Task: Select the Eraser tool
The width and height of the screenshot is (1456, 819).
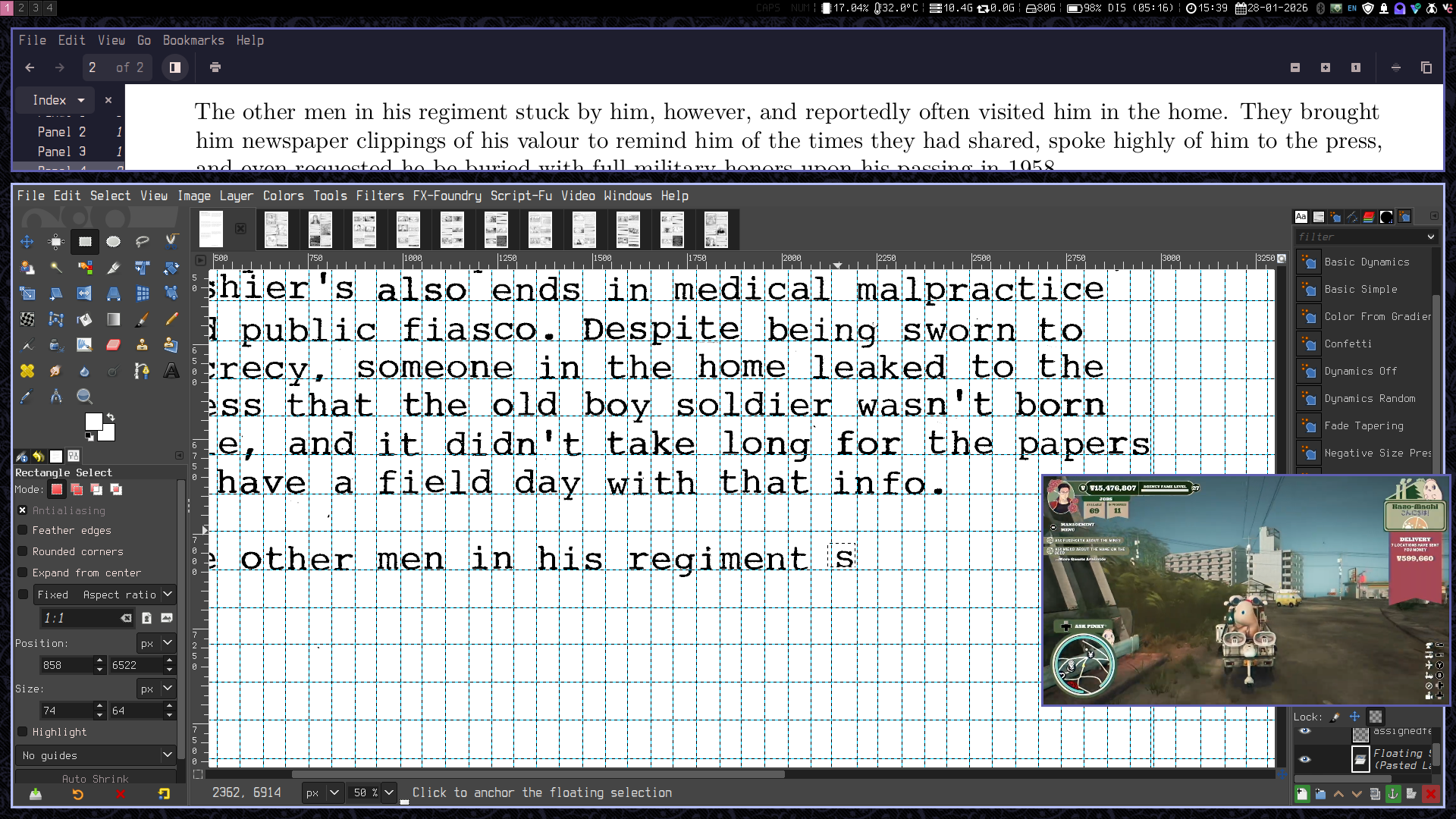Action: point(113,345)
